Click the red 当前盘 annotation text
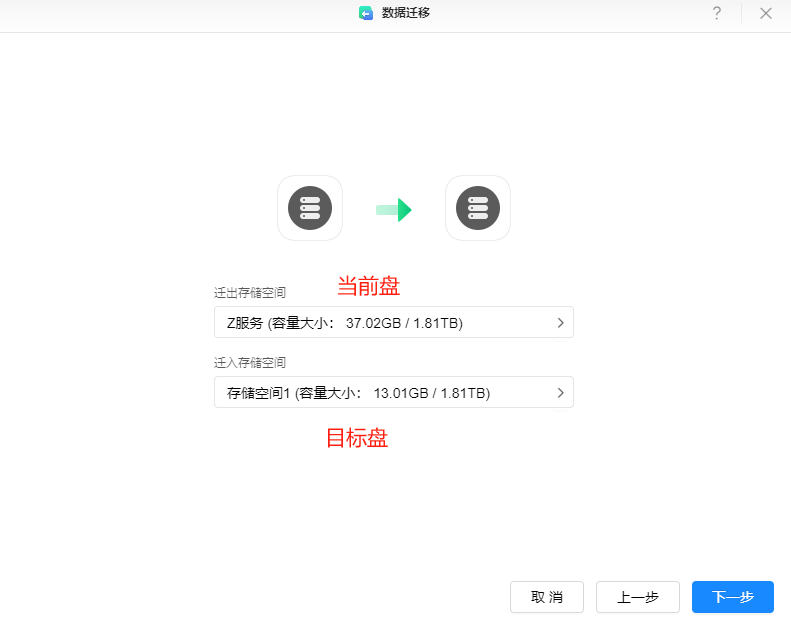The height and width of the screenshot is (623, 791). click(368, 286)
